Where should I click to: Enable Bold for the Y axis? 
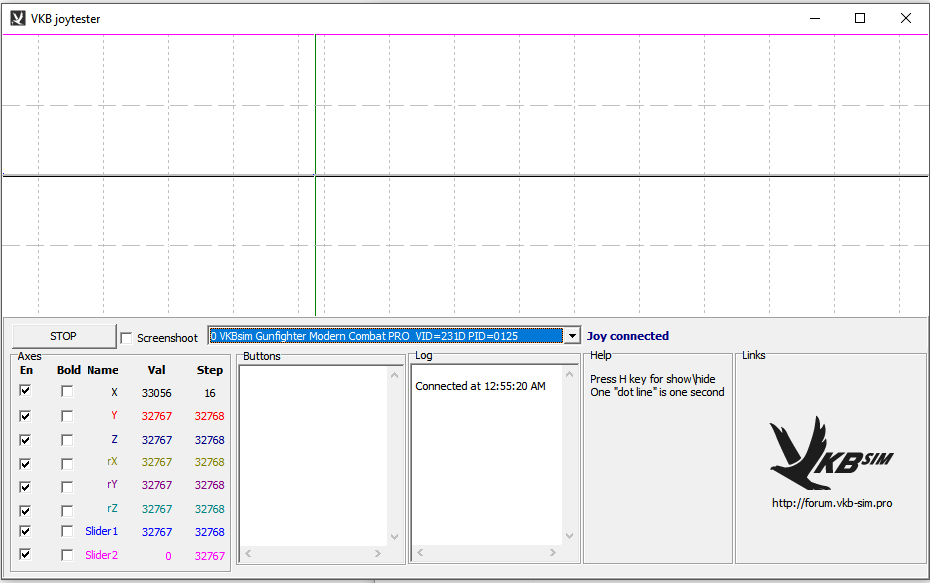coord(67,416)
